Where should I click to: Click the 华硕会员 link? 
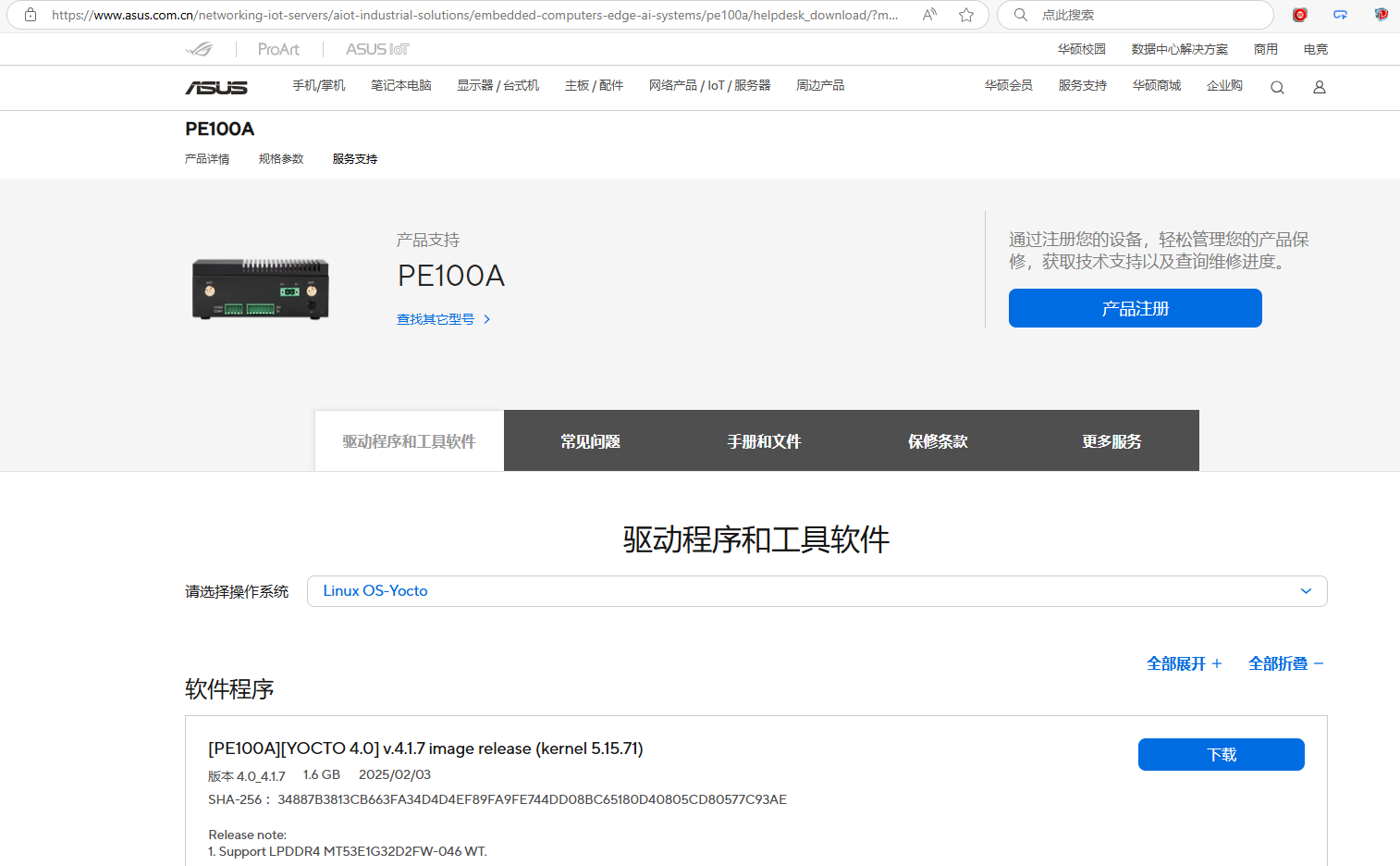coord(1009,85)
